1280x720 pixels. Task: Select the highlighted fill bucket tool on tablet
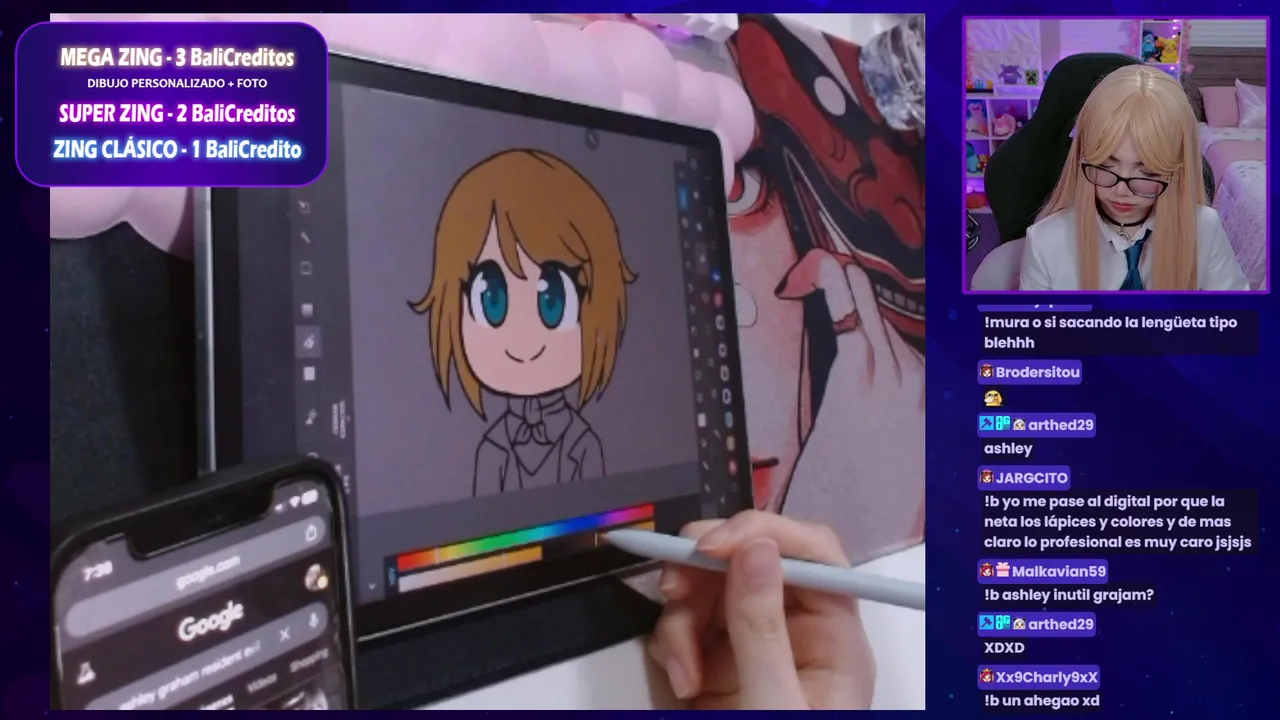coord(309,341)
